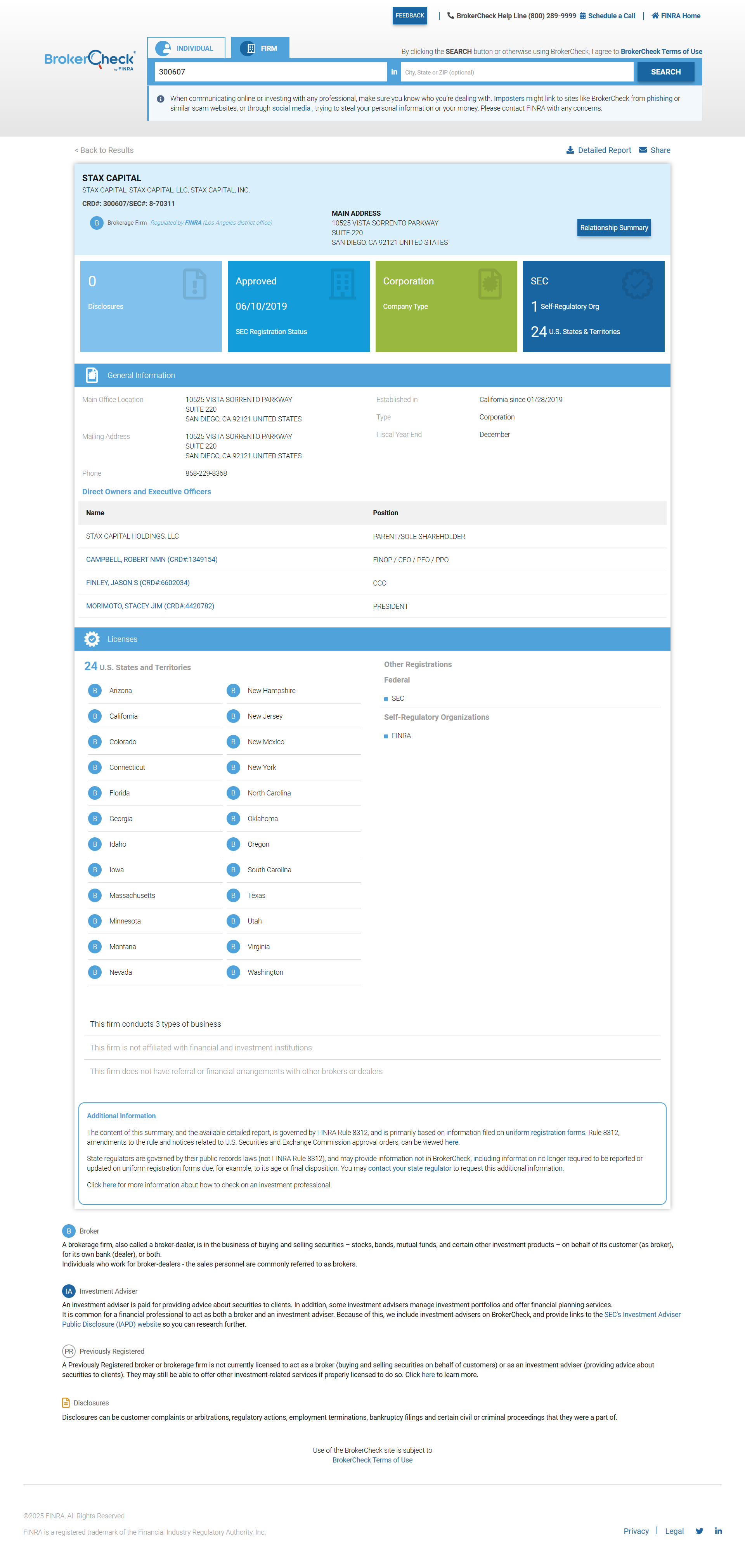
Task: Open the Privacy footer link
Action: pyautogui.click(x=636, y=1531)
